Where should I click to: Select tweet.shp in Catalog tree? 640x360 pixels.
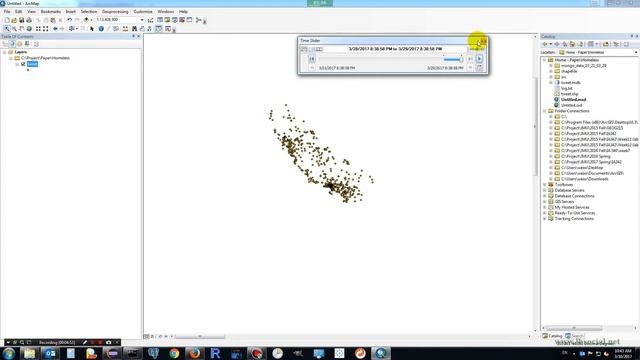(x=569, y=94)
